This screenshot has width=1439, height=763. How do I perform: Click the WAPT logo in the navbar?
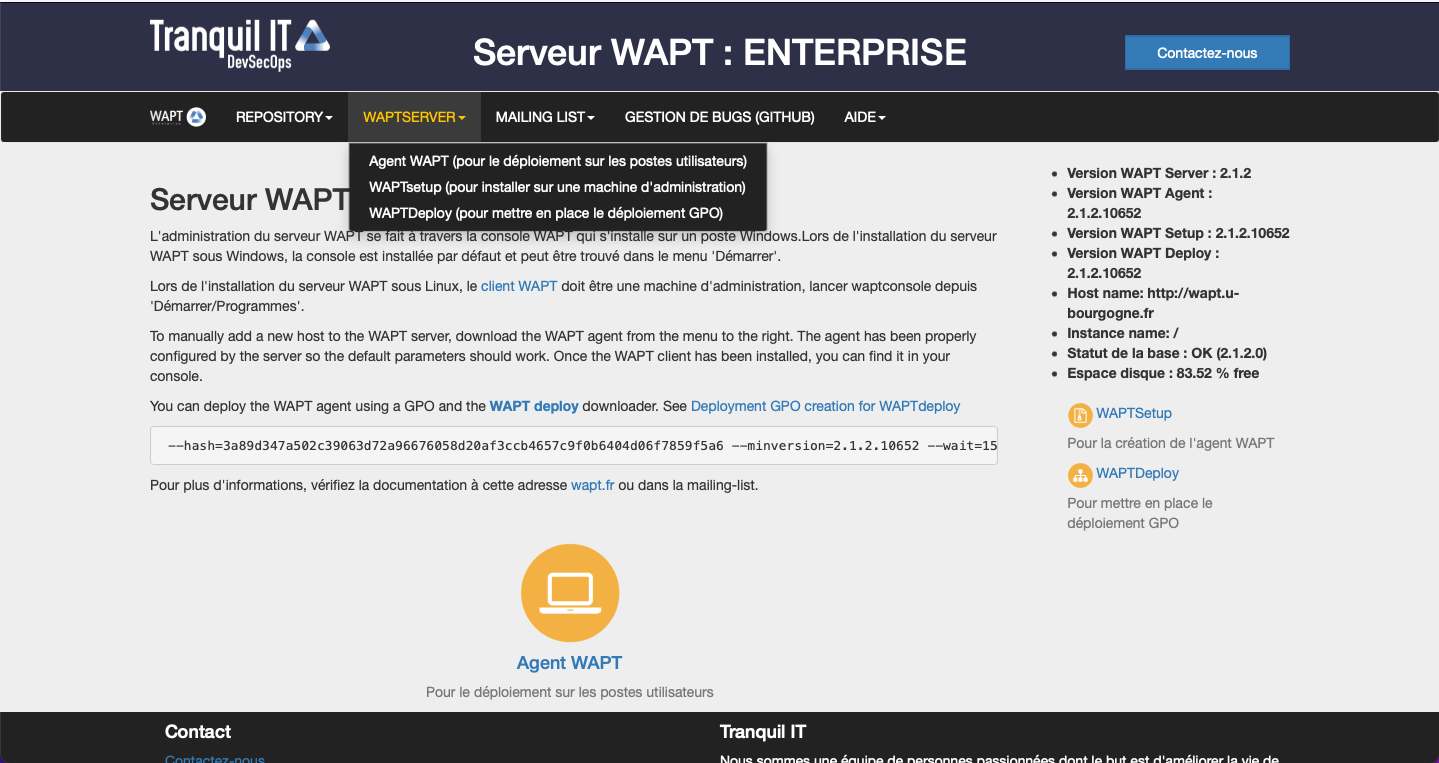[x=178, y=117]
